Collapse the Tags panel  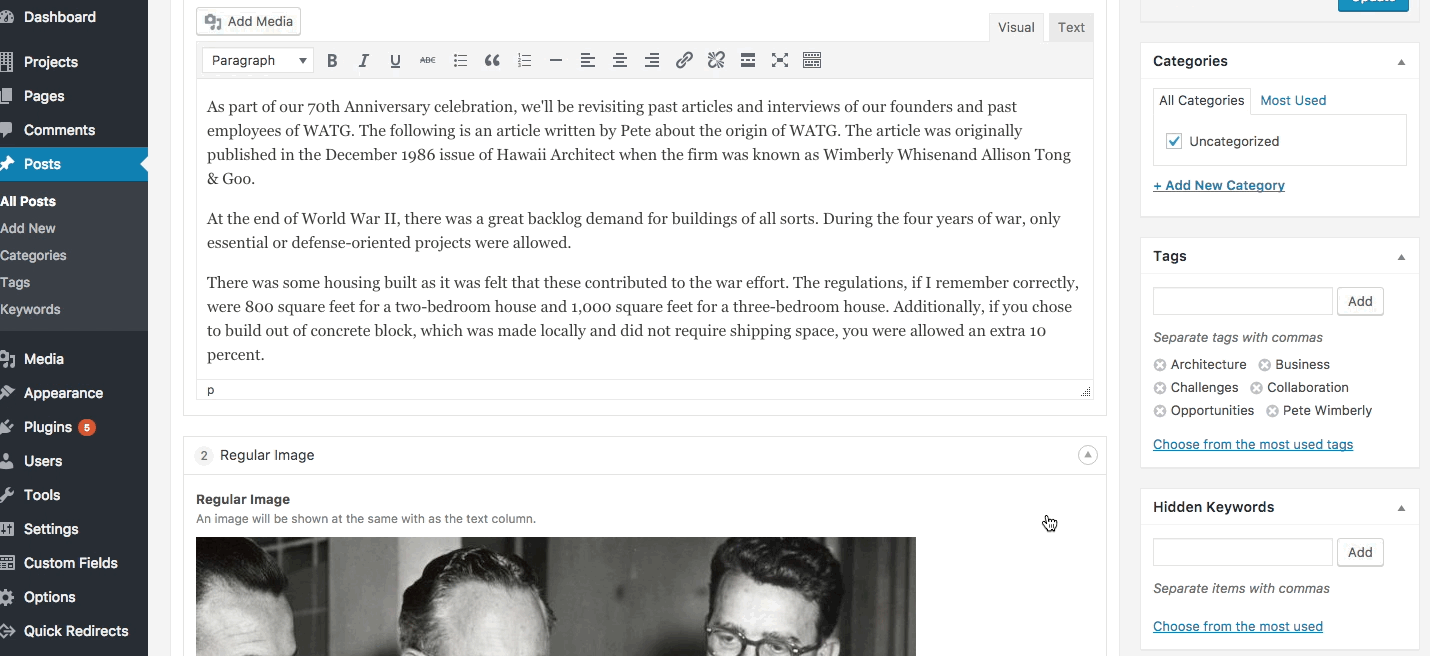[1401, 257]
